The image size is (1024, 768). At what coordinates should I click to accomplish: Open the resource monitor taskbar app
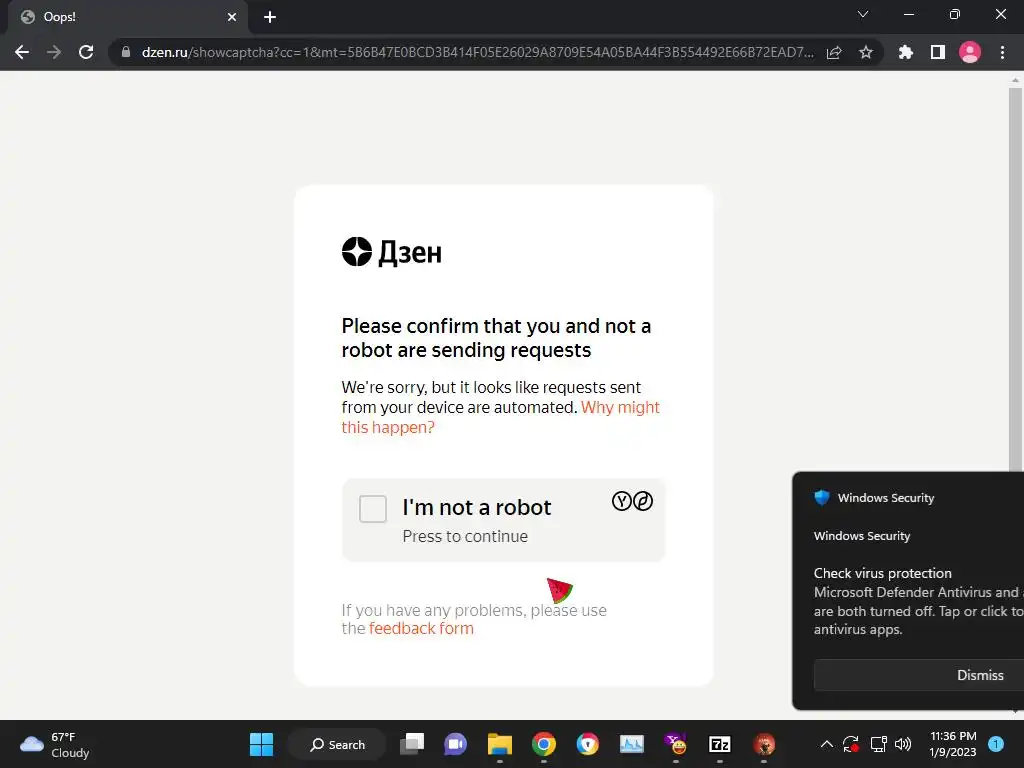point(632,744)
